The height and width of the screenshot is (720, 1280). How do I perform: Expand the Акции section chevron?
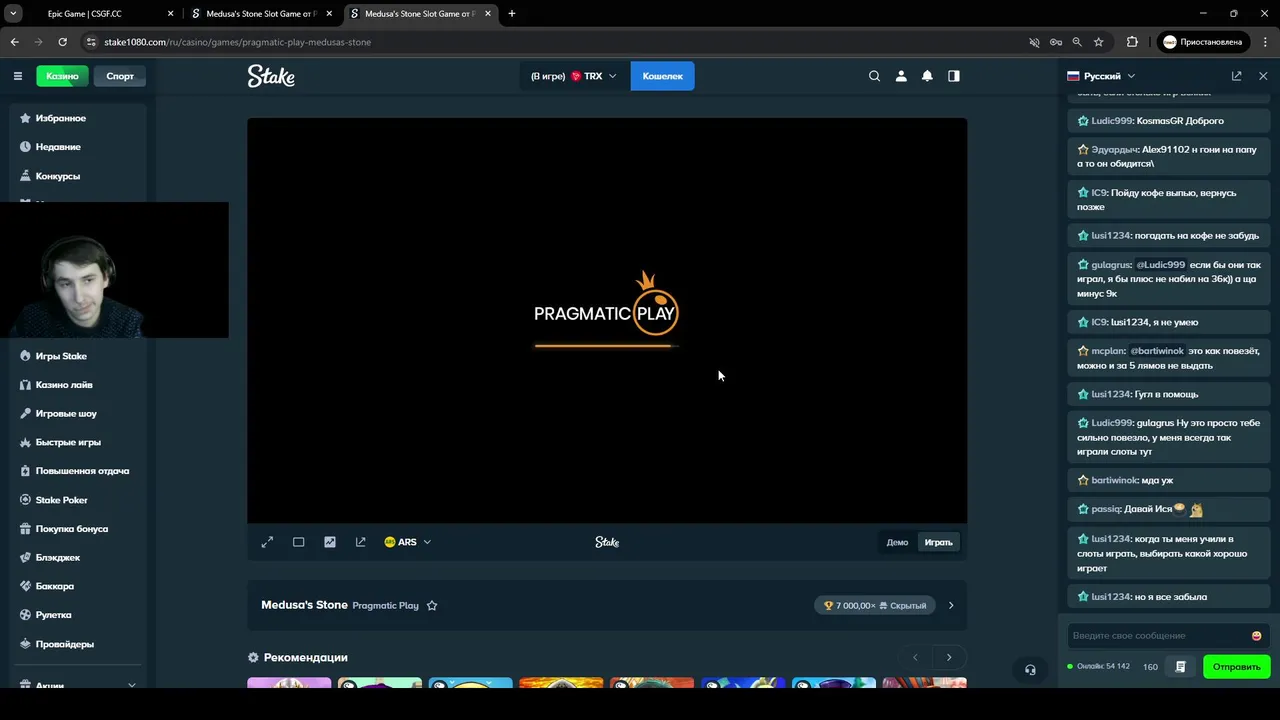[x=132, y=686]
